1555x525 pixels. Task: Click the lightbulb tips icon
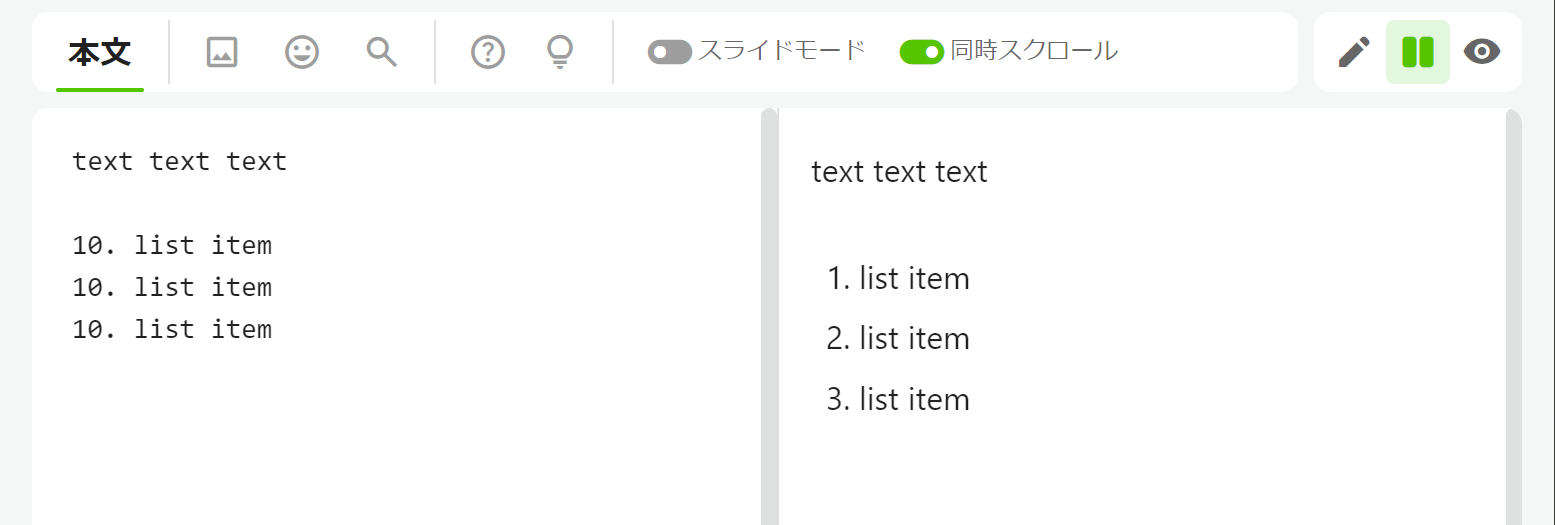click(561, 52)
